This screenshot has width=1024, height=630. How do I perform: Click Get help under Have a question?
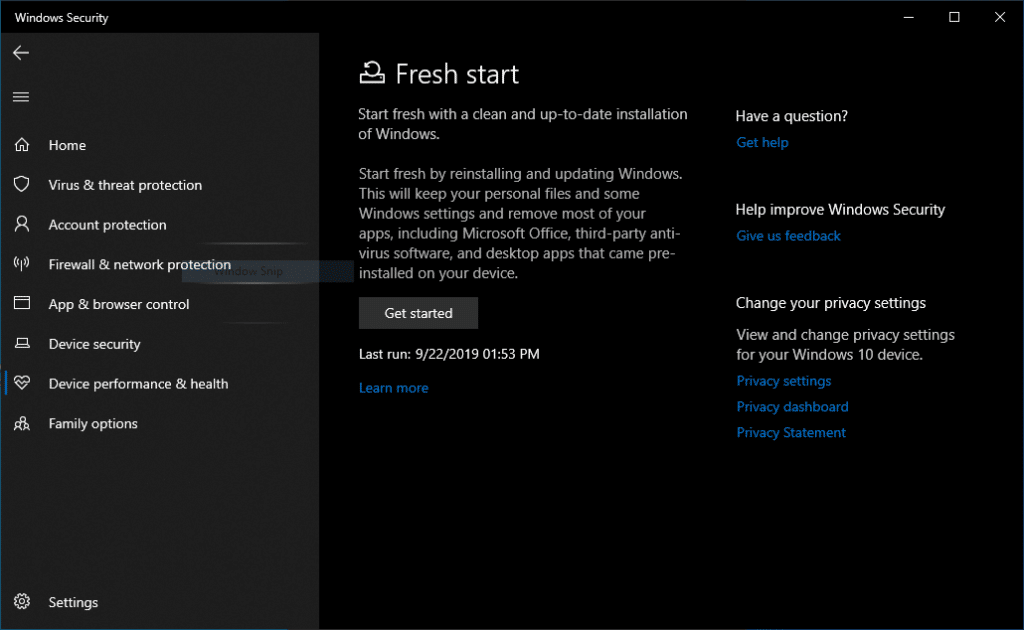pos(762,142)
